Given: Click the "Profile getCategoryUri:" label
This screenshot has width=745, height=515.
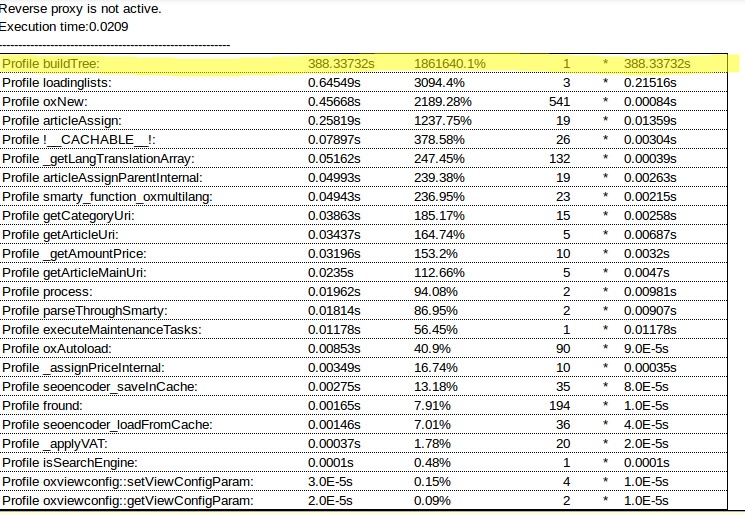Looking at the screenshot, I should click(x=68, y=216).
